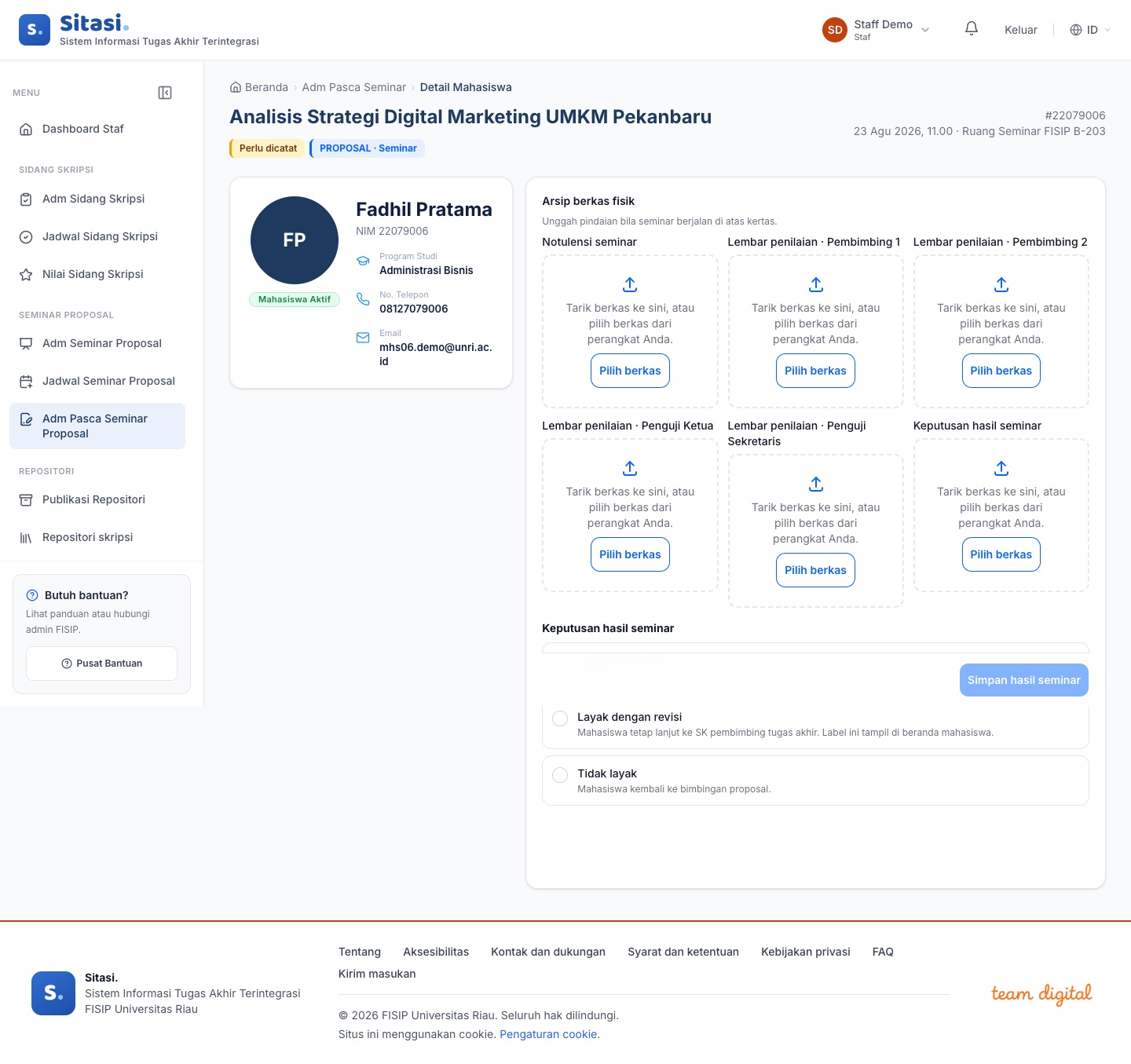Open Jadwal Sidang Skripsi menu item
1131x1064 pixels.
[97, 236]
